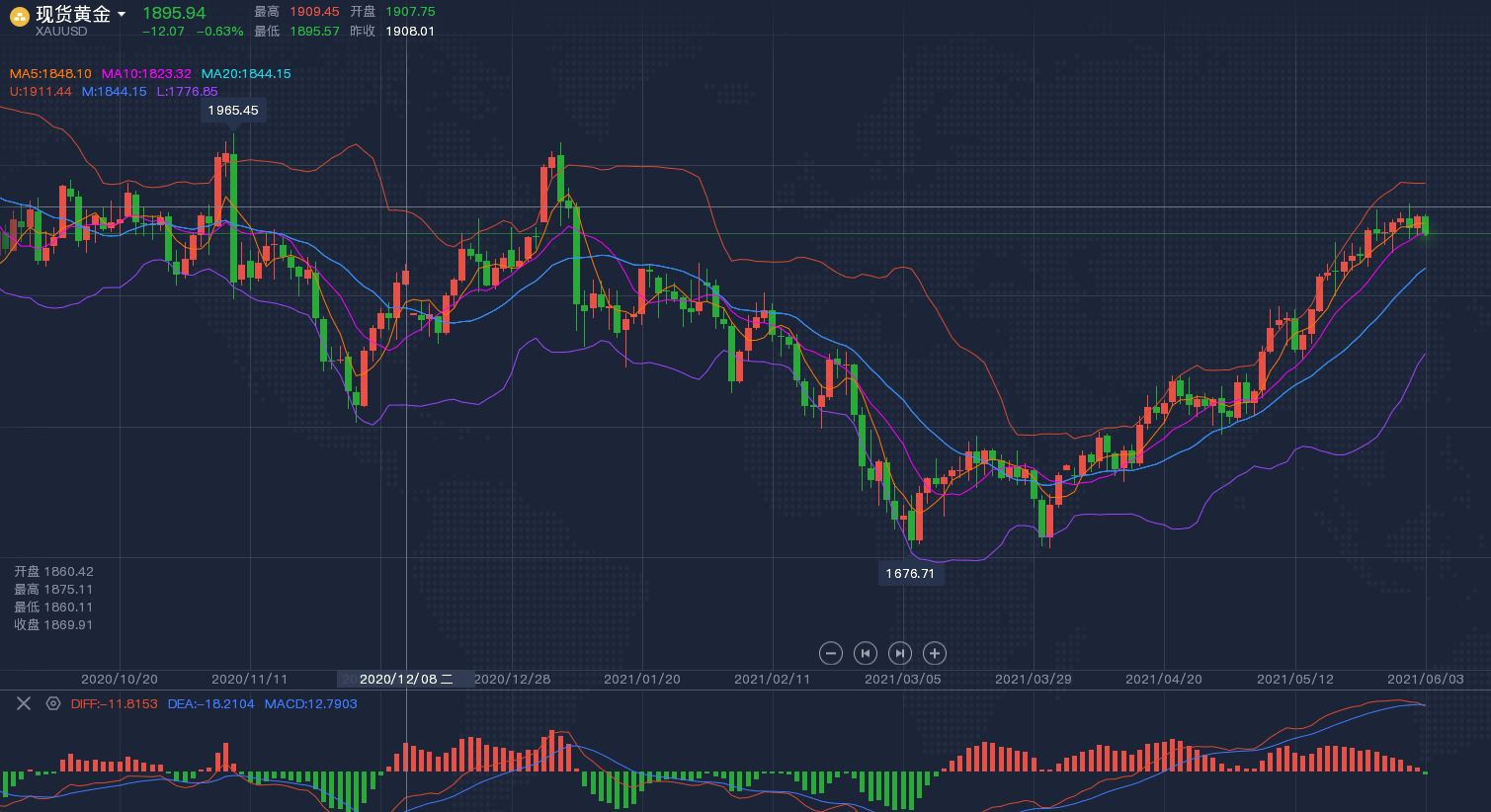This screenshot has height=812, width=1491.
Task: Expand the 现货黄金 symbol dropdown arrow
Action: point(122,14)
